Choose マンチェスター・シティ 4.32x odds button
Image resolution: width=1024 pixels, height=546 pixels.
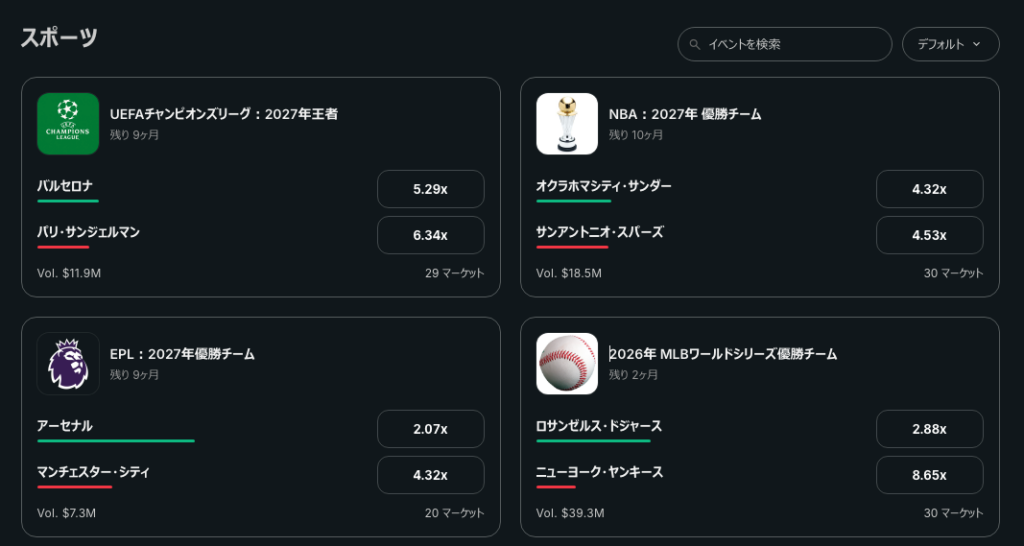[x=430, y=475]
